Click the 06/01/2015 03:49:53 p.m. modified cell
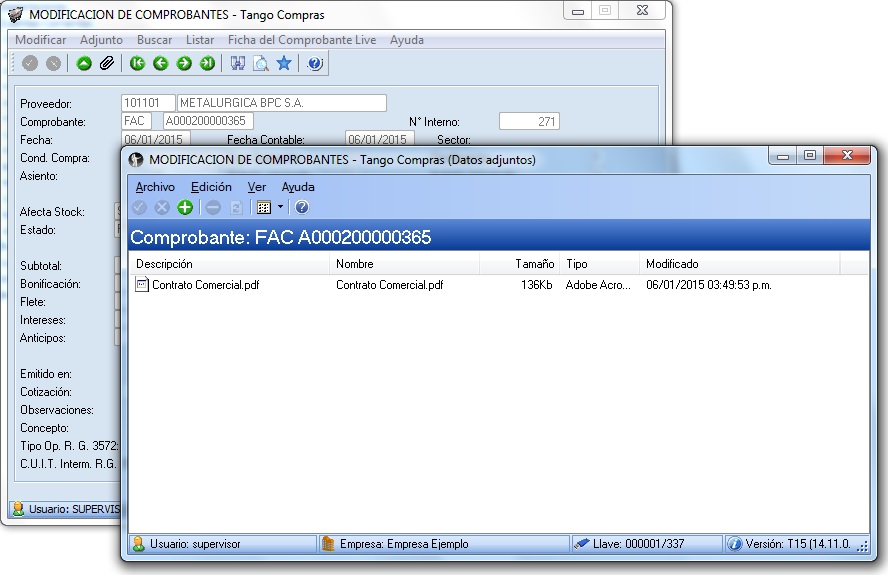 point(709,285)
